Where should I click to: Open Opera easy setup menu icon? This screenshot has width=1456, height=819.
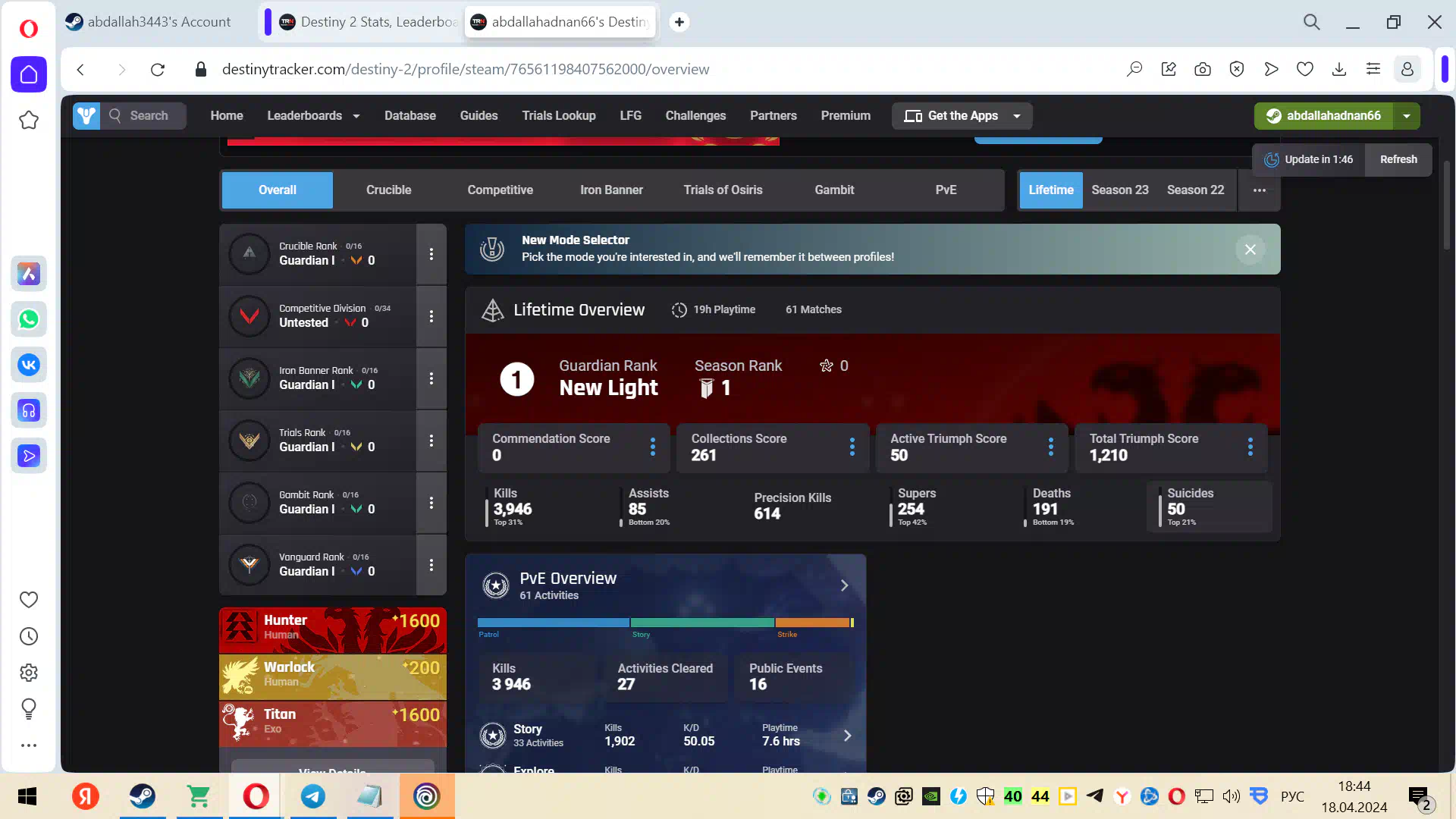1373,70
